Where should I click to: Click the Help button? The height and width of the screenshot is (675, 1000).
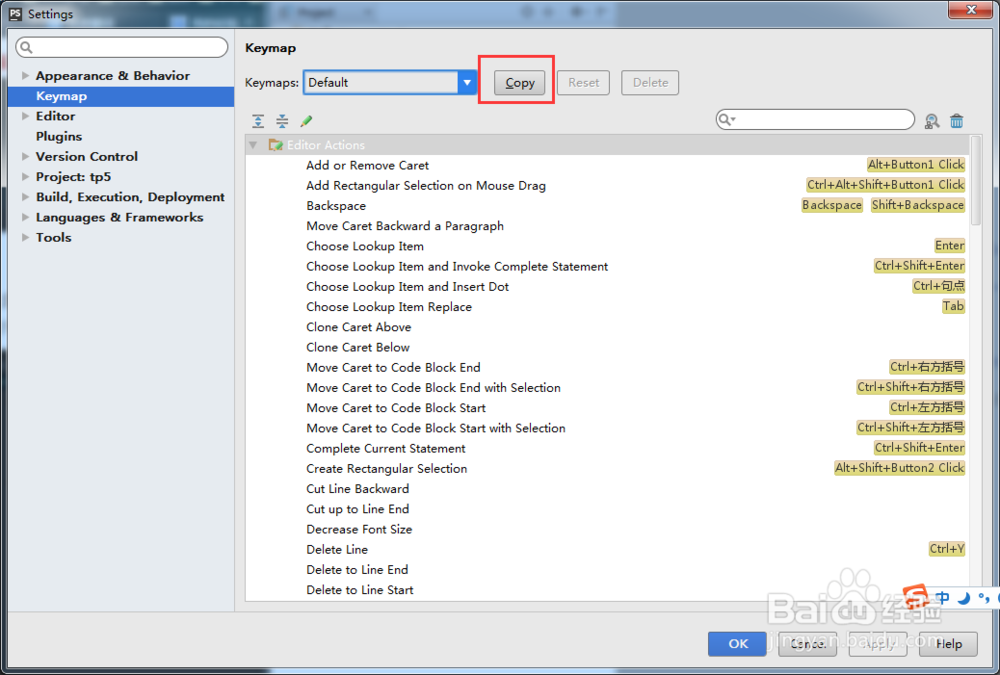(948, 644)
